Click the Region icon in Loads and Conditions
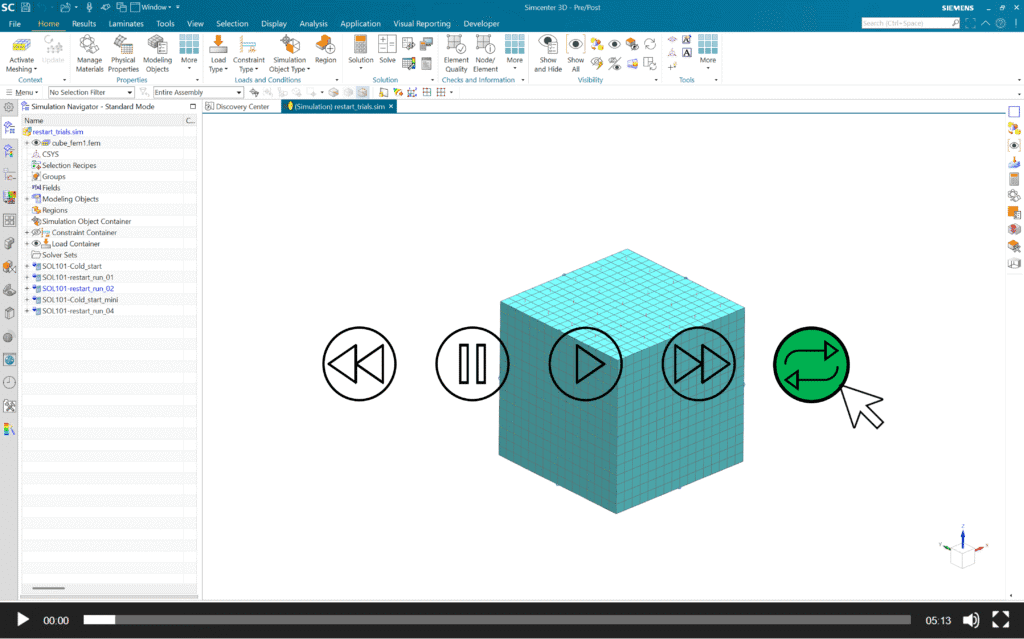The width and height of the screenshot is (1024, 639). 326,46
